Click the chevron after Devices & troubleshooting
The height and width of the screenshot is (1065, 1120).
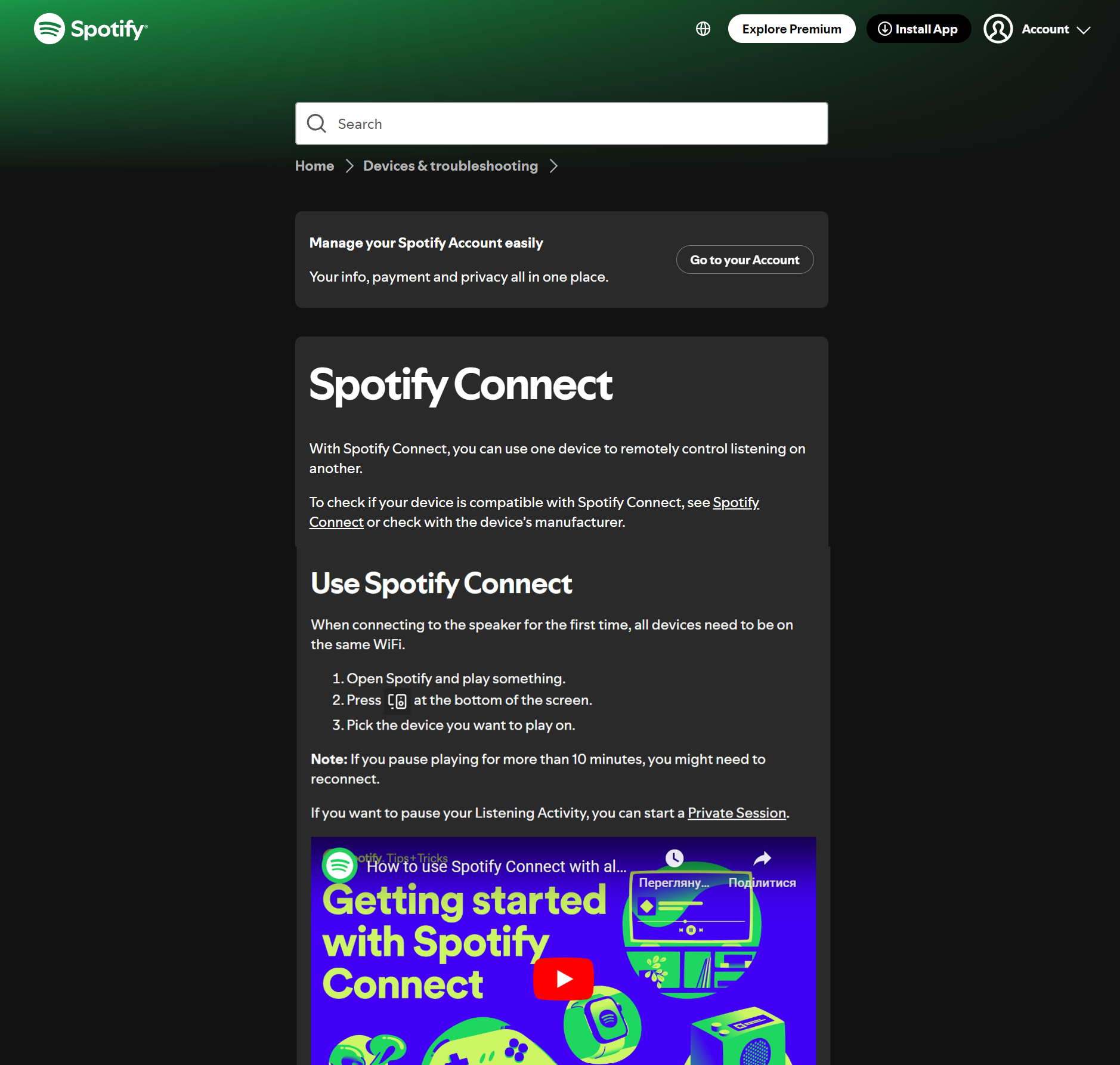point(554,166)
